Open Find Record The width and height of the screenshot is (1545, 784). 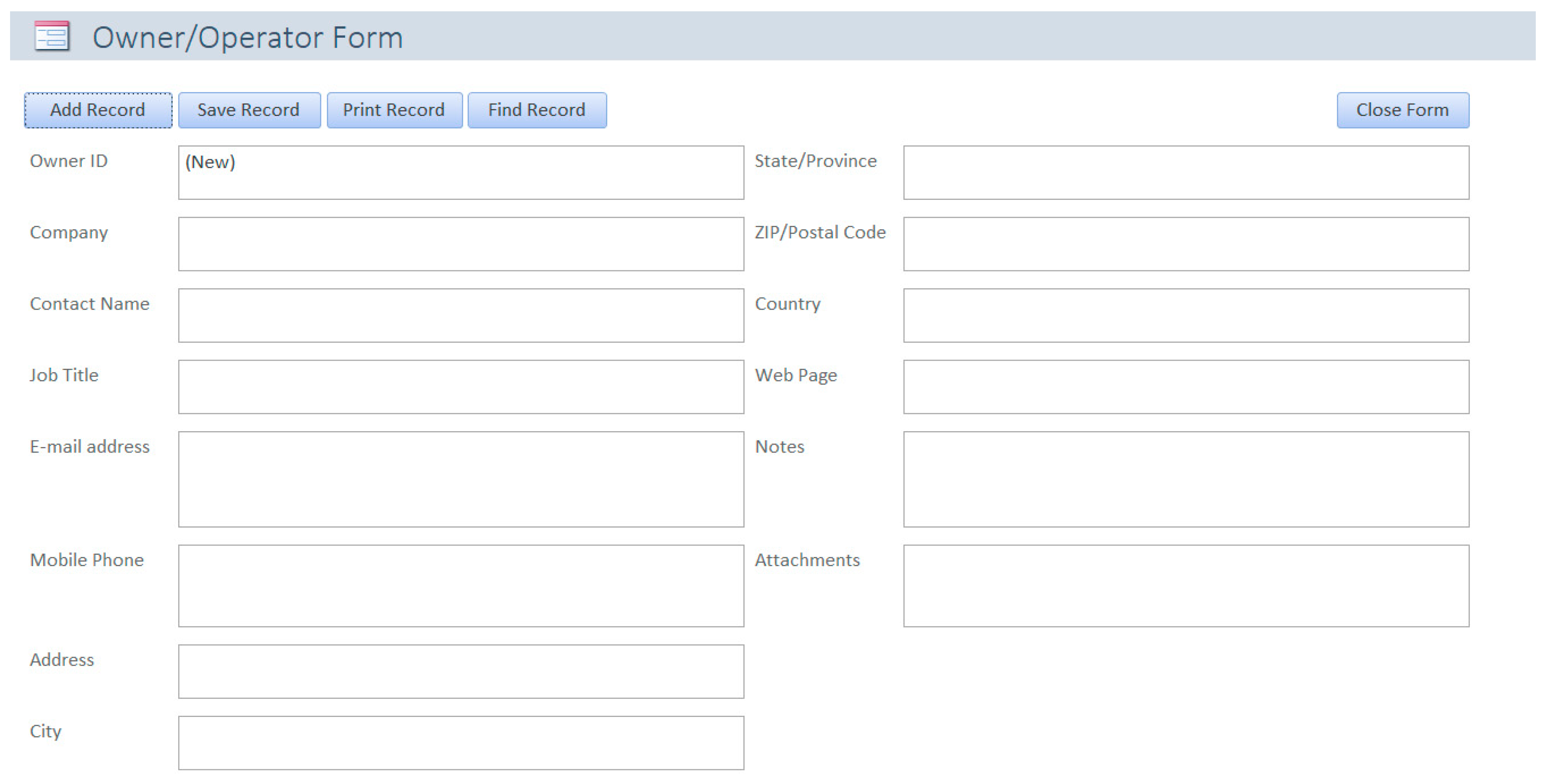pyautogui.click(x=537, y=110)
